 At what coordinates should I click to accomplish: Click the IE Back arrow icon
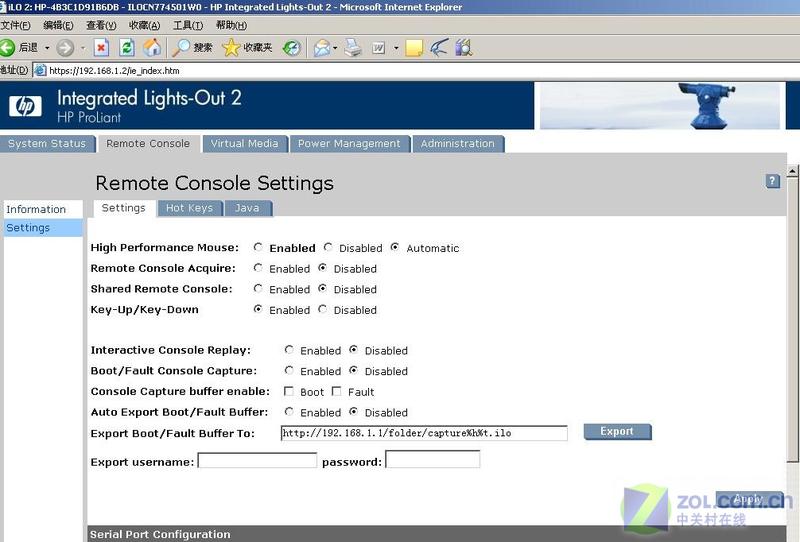[x=7, y=48]
